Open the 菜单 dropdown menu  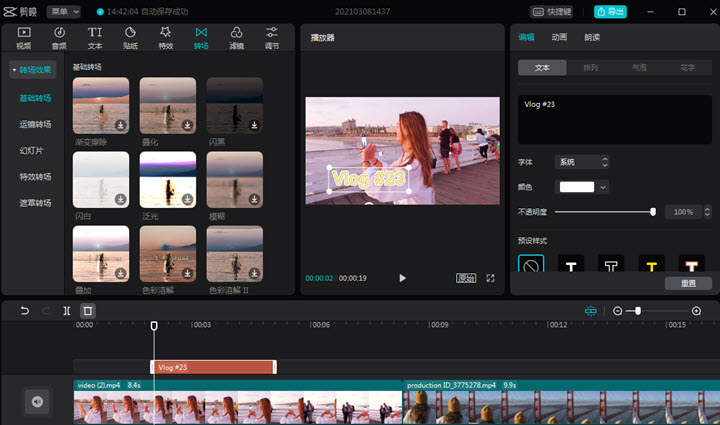(x=62, y=12)
